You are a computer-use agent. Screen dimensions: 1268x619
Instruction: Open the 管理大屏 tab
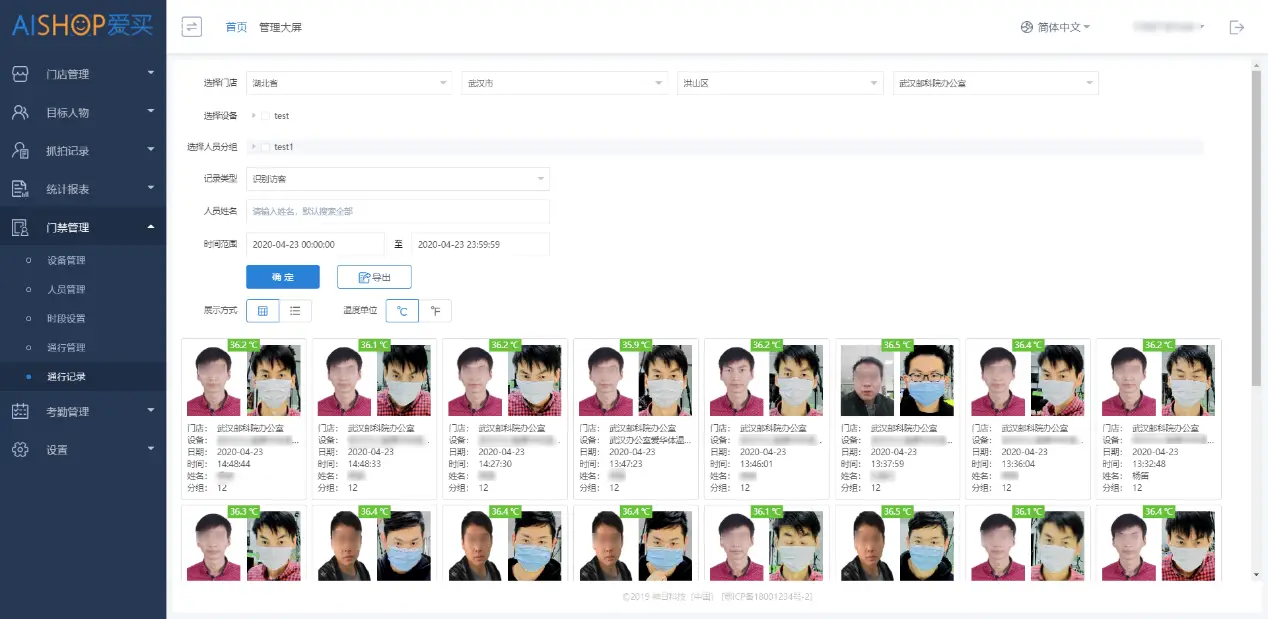[x=280, y=27]
